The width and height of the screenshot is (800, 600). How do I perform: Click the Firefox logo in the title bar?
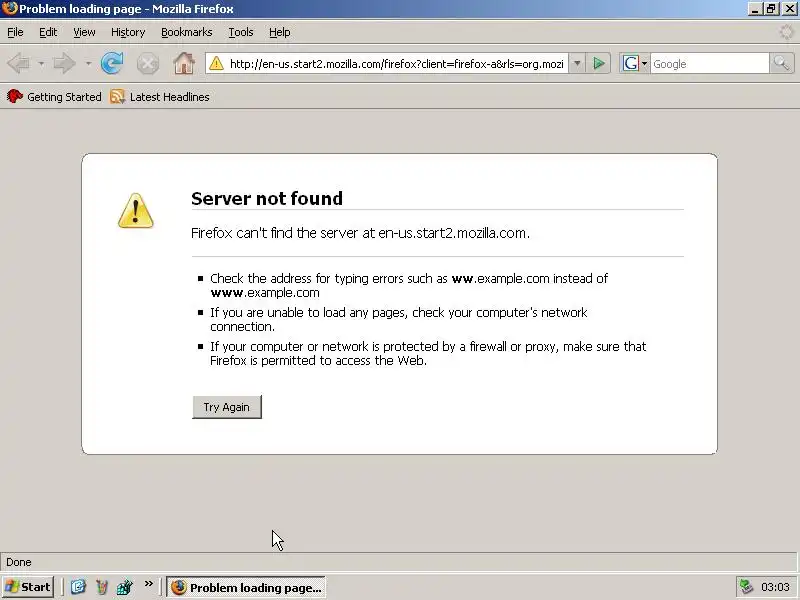click(9, 9)
